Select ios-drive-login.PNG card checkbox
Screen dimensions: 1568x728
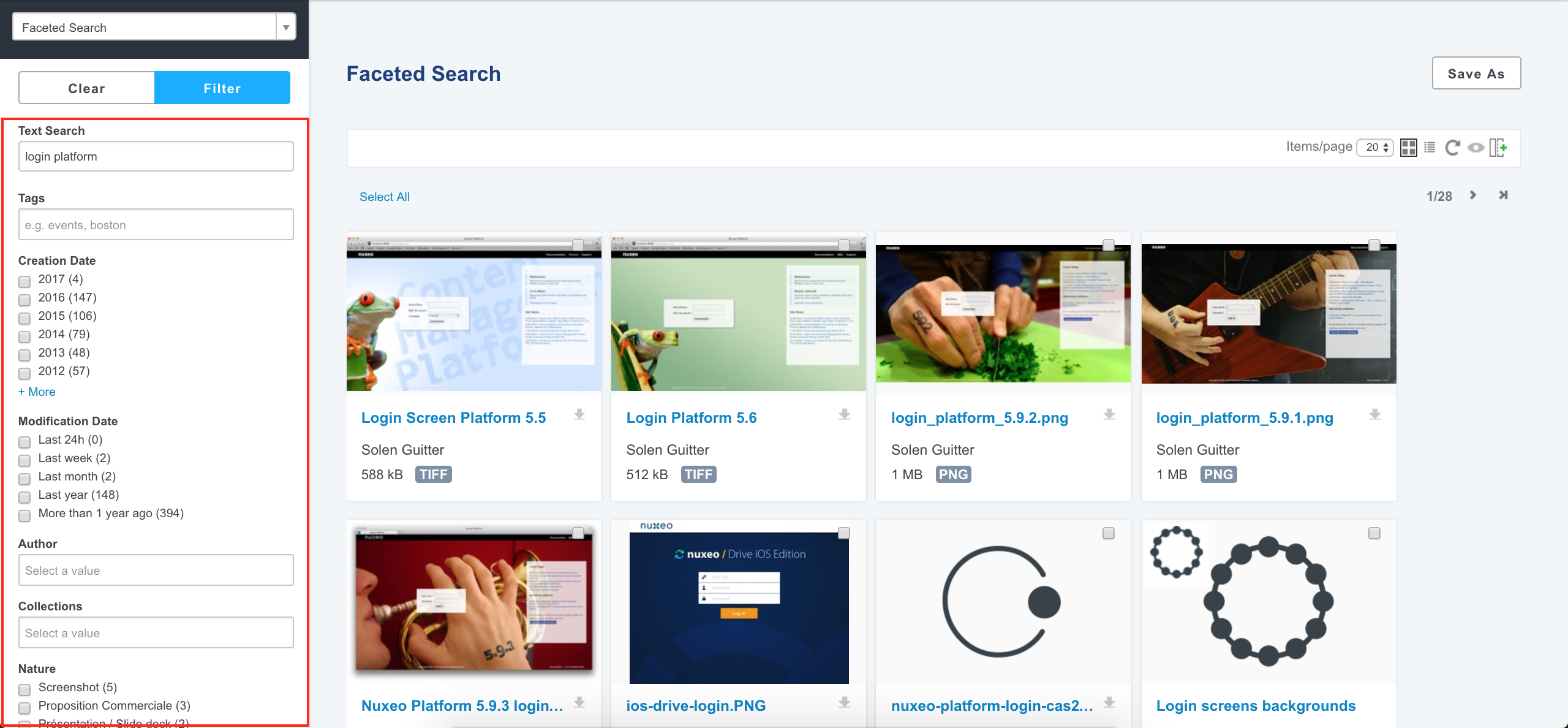(x=843, y=533)
